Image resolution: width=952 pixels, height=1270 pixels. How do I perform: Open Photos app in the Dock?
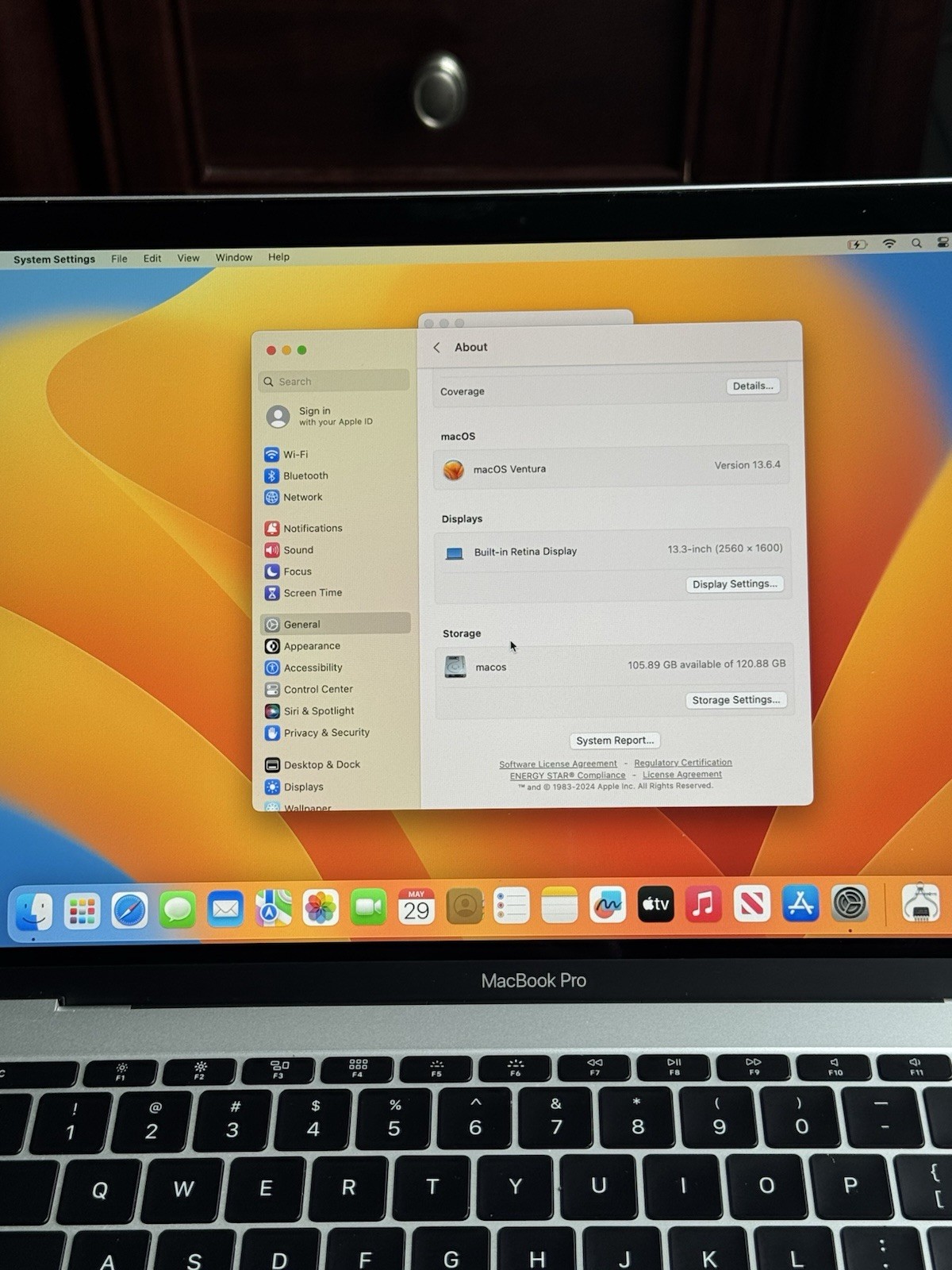point(321,908)
